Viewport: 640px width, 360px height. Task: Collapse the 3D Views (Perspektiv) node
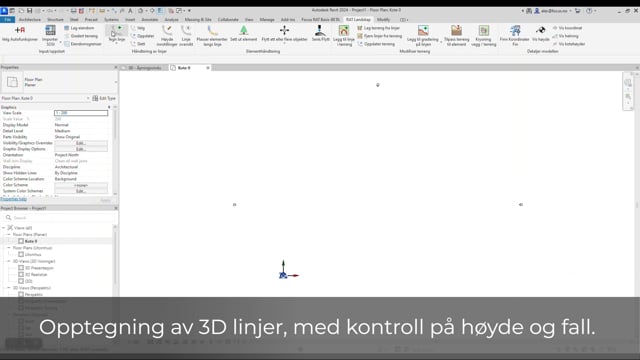click(9, 288)
